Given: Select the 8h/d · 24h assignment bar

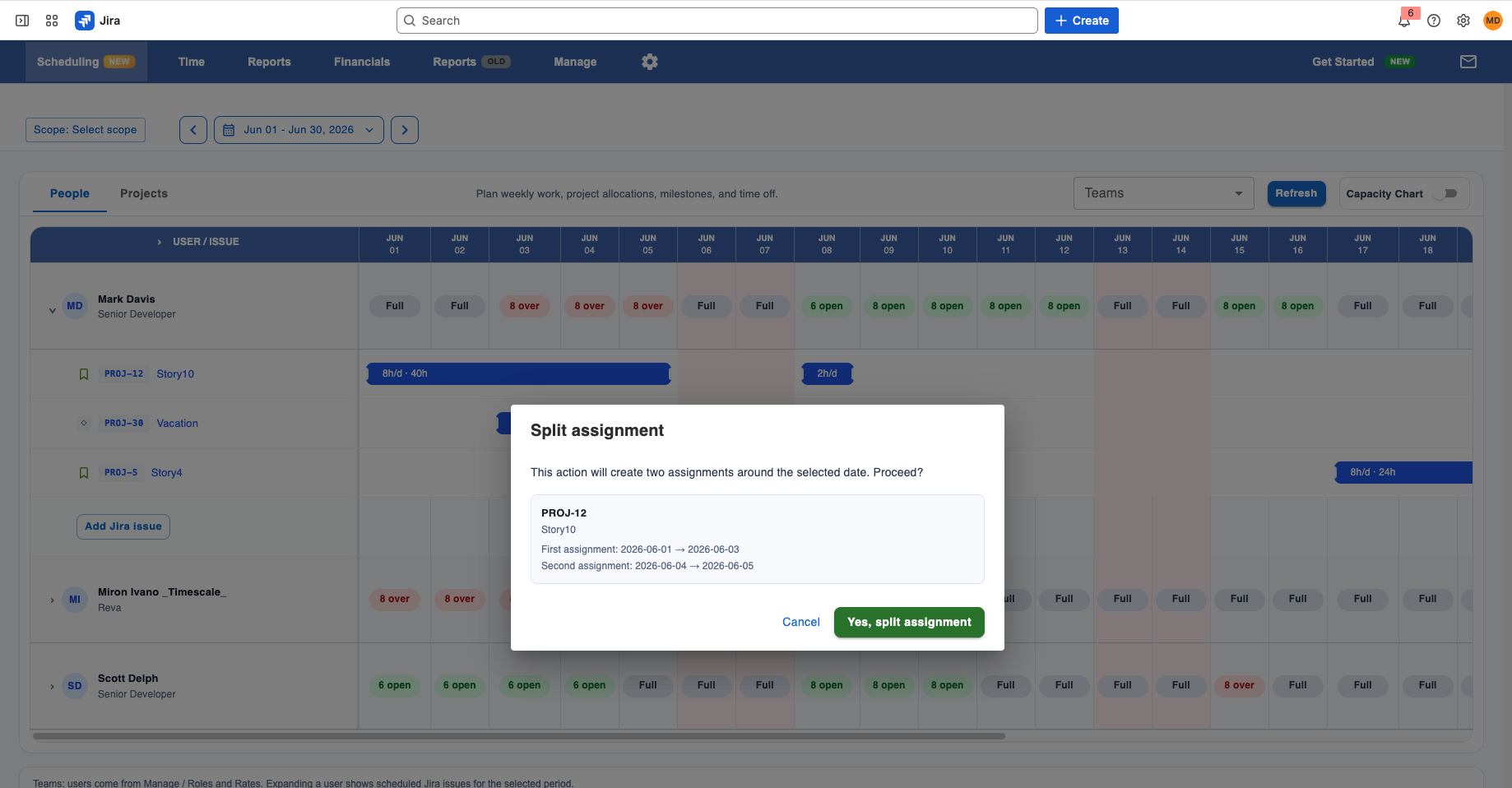Looking at the screenshot, I should (x=1403, y=472).
